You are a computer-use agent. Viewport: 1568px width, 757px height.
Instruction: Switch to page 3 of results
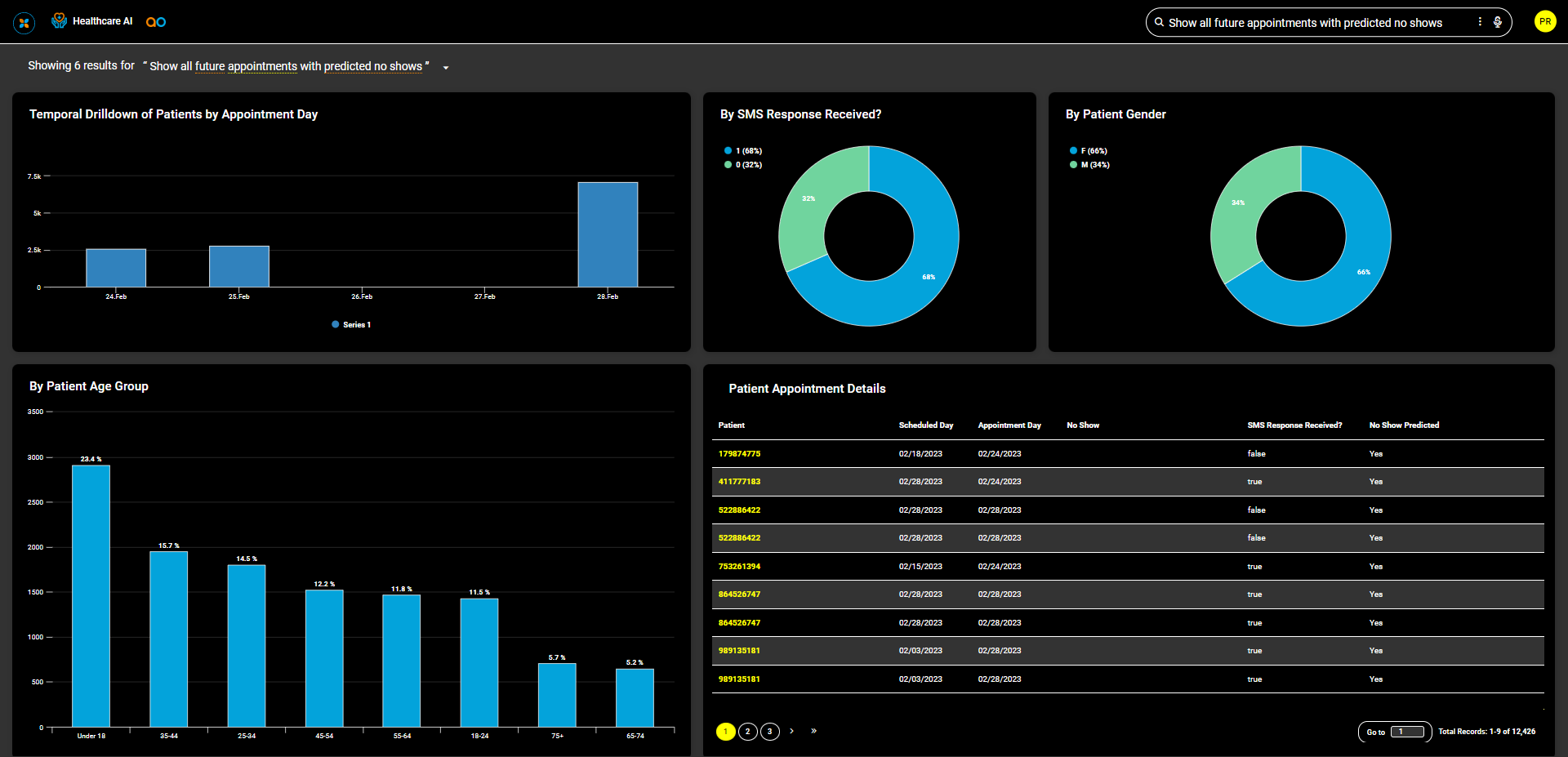coord(769,732)
